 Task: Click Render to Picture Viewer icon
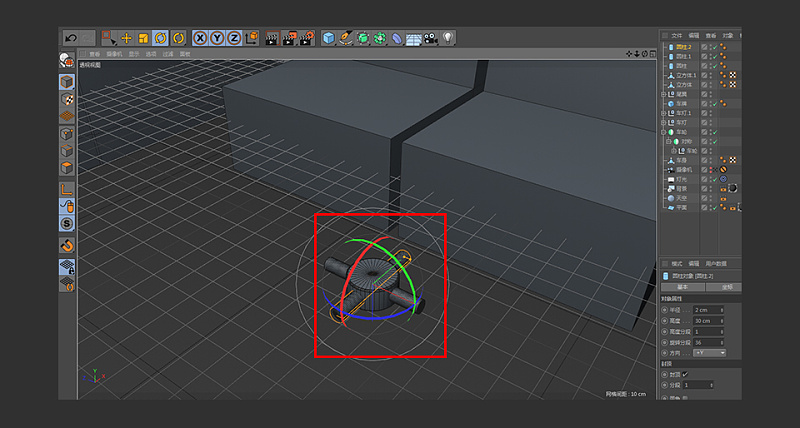(x=289, y=38)
